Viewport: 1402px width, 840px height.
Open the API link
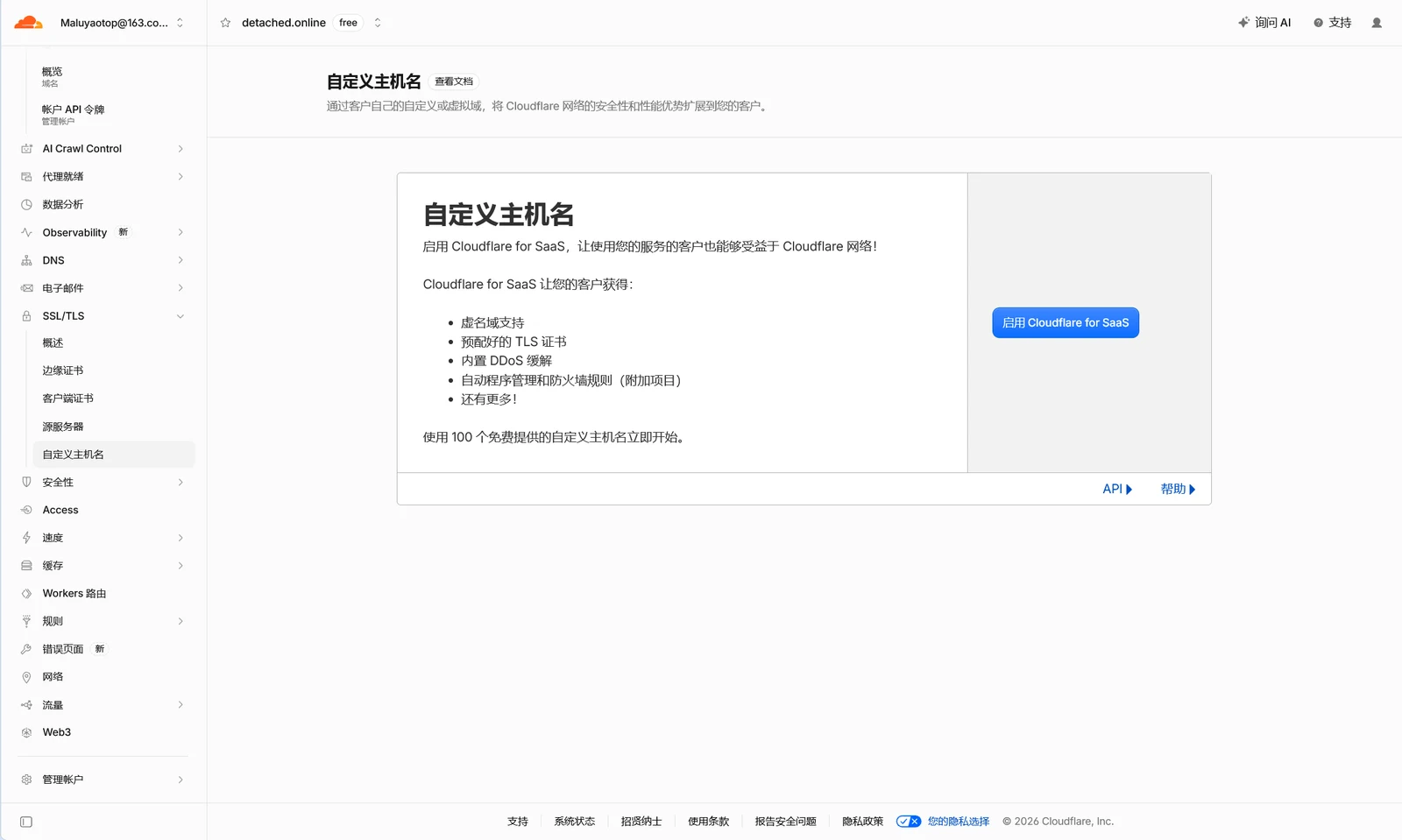1117,489
